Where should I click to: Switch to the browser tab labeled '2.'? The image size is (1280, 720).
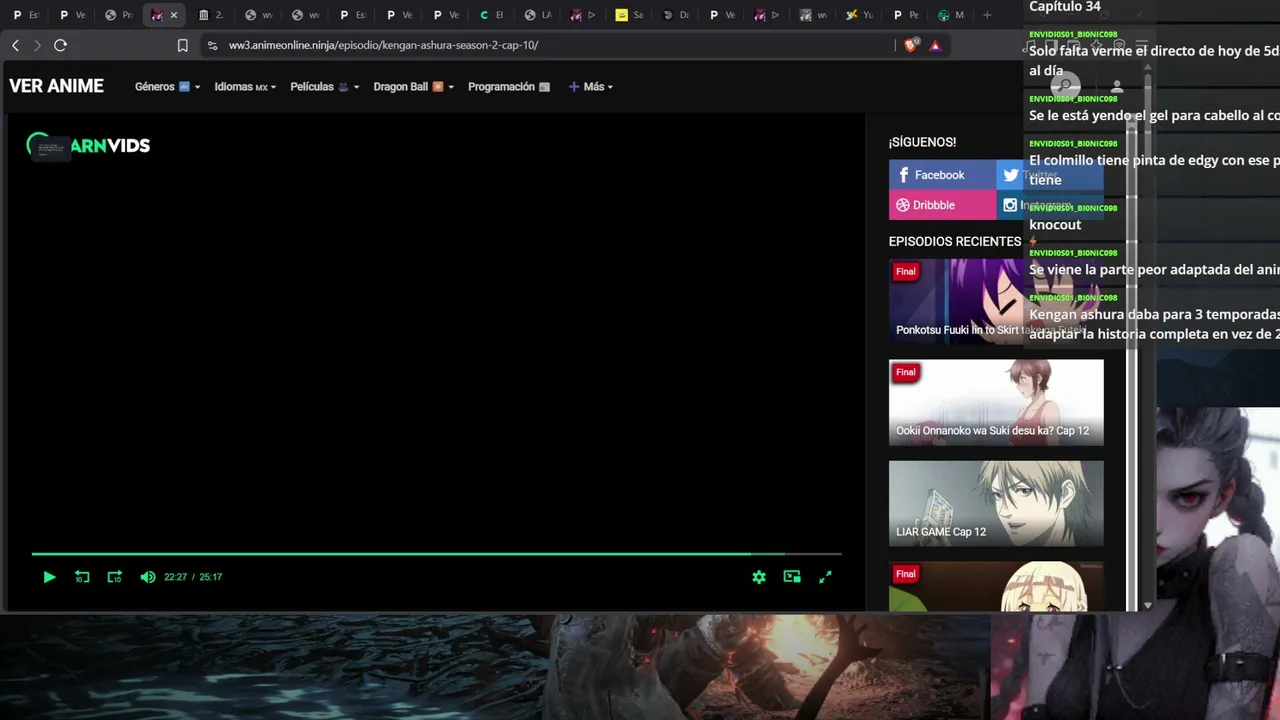[211, 15]
